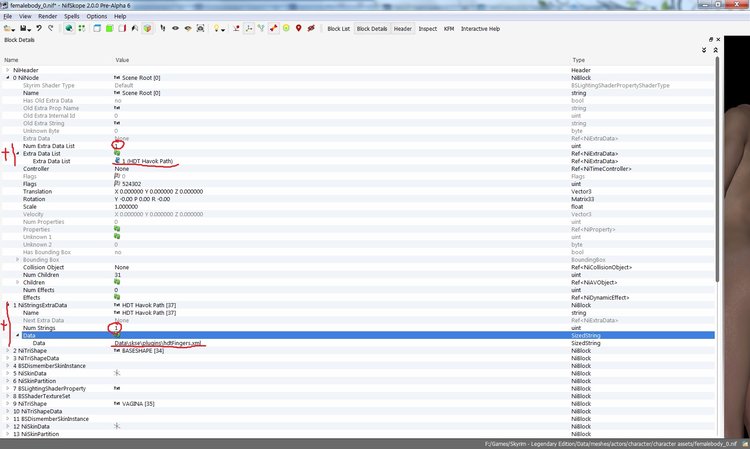The height and width of the screenshot is (449, 750).
Task: Click the Undo arrow icon
Action: tap(39, 28)
